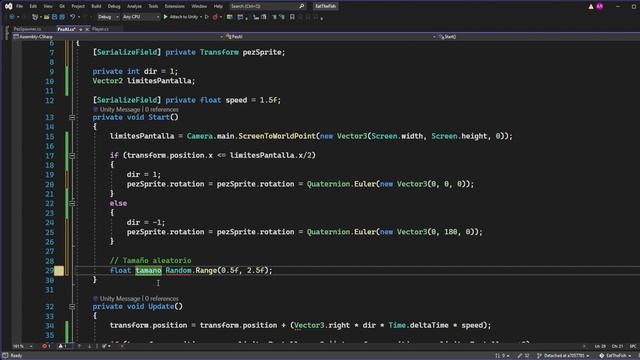The height and width of the screenshot is (360, 640).
Task: Click 'limitesPantalla' on line 10
Action: 159,81
